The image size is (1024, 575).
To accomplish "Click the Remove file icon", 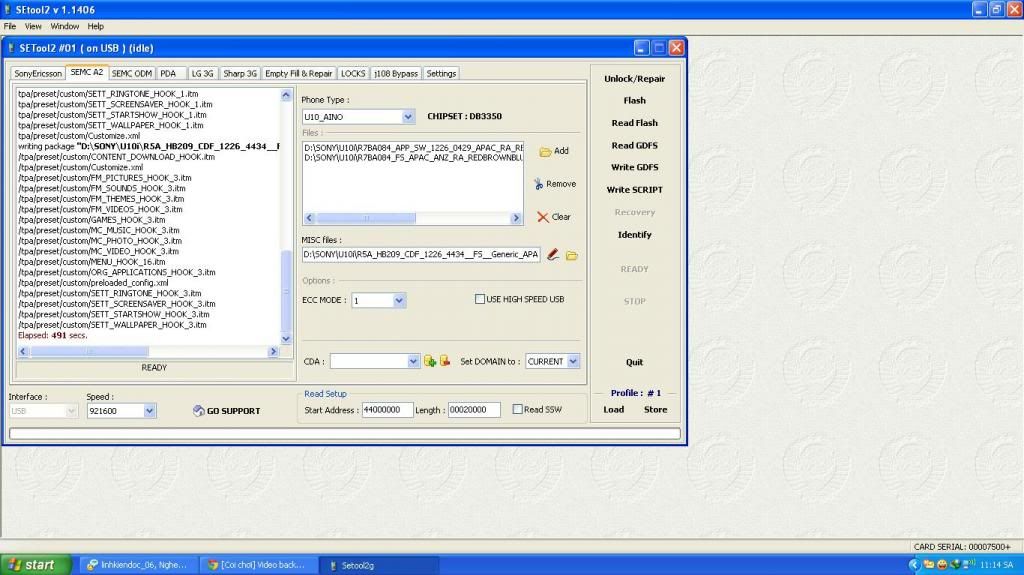I will (x=539, y=184).
